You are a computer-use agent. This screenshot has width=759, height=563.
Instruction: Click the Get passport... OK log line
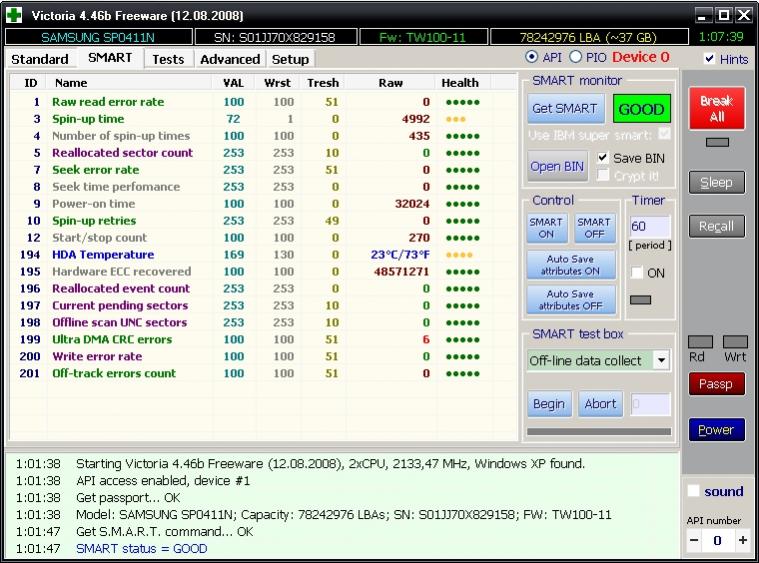tap(128, 498)
